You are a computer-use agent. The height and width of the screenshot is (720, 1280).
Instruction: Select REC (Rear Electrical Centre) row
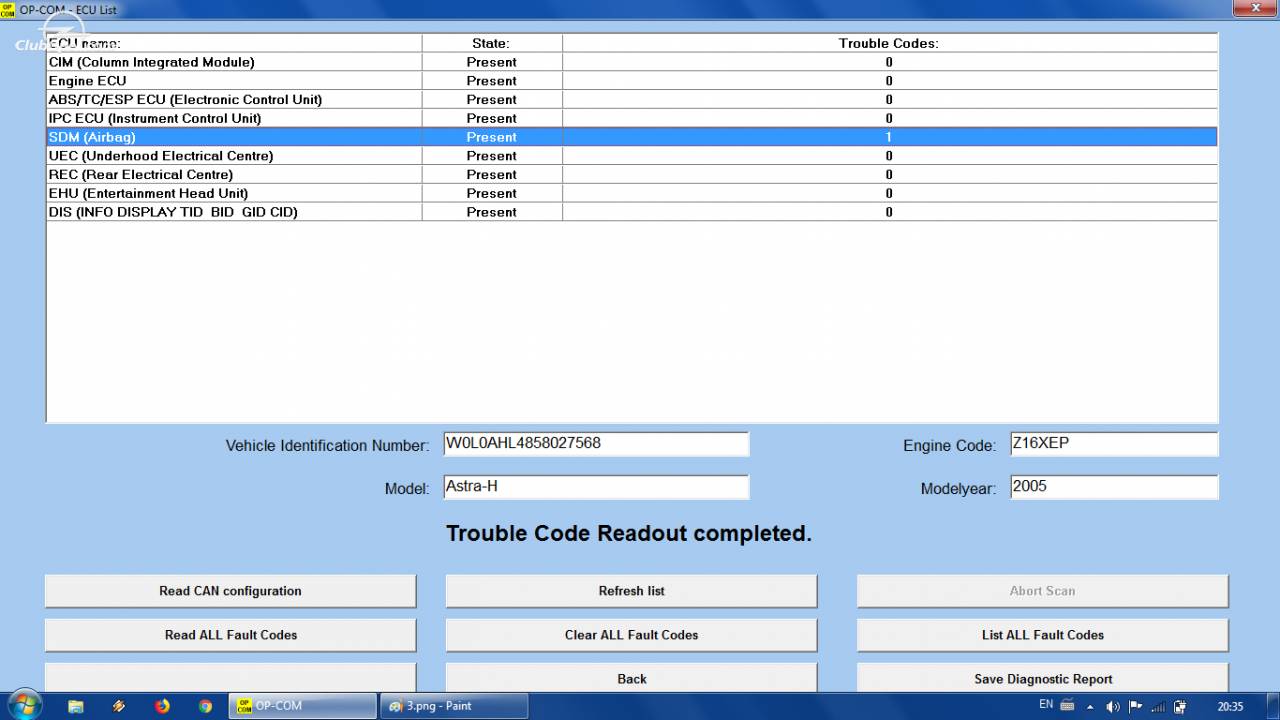click(x=631, y=175)
